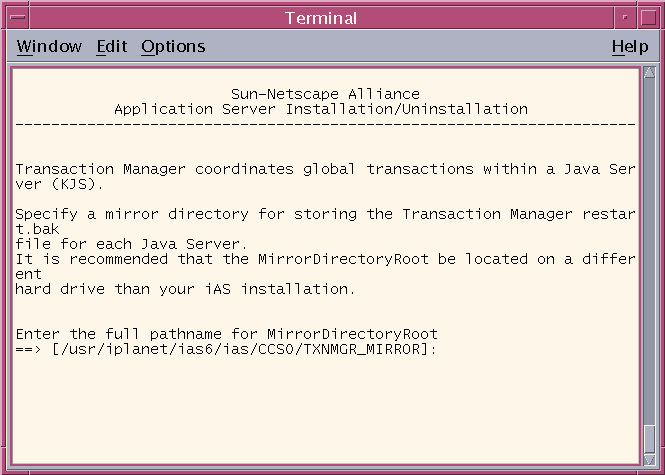This screenshot has height=475, width=665.
Task: Maximize the Terminal window
Action: click(649, 17)
